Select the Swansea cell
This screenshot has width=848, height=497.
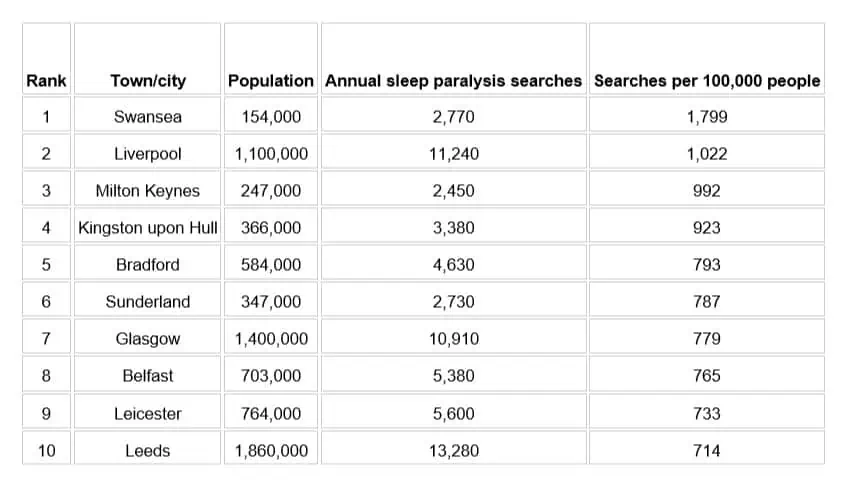click(148, 117)
